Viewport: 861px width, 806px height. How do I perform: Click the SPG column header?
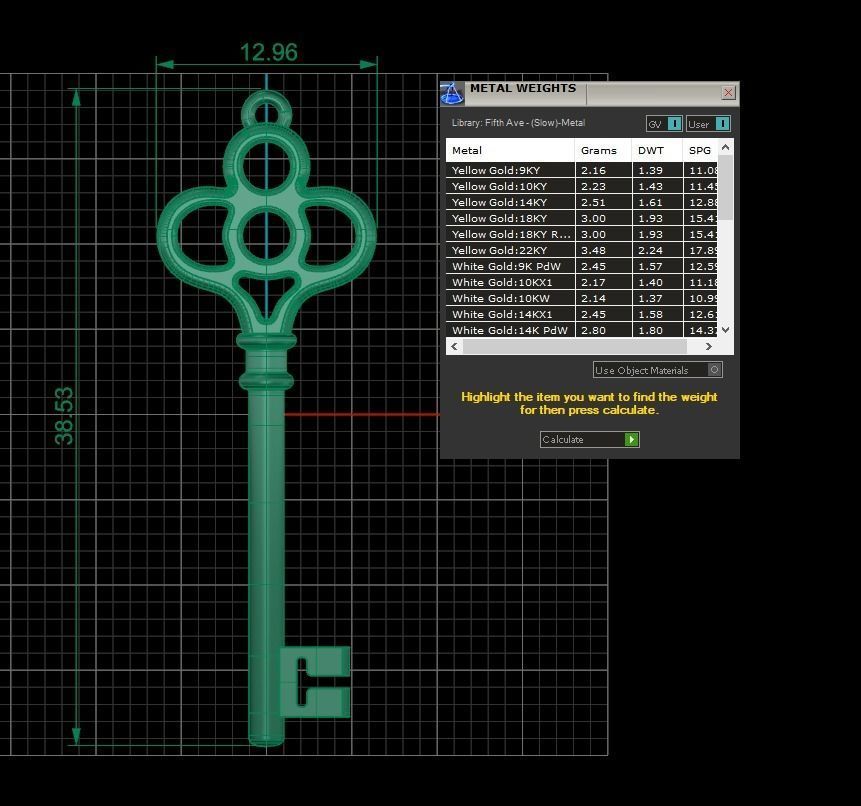coord(700,150)
